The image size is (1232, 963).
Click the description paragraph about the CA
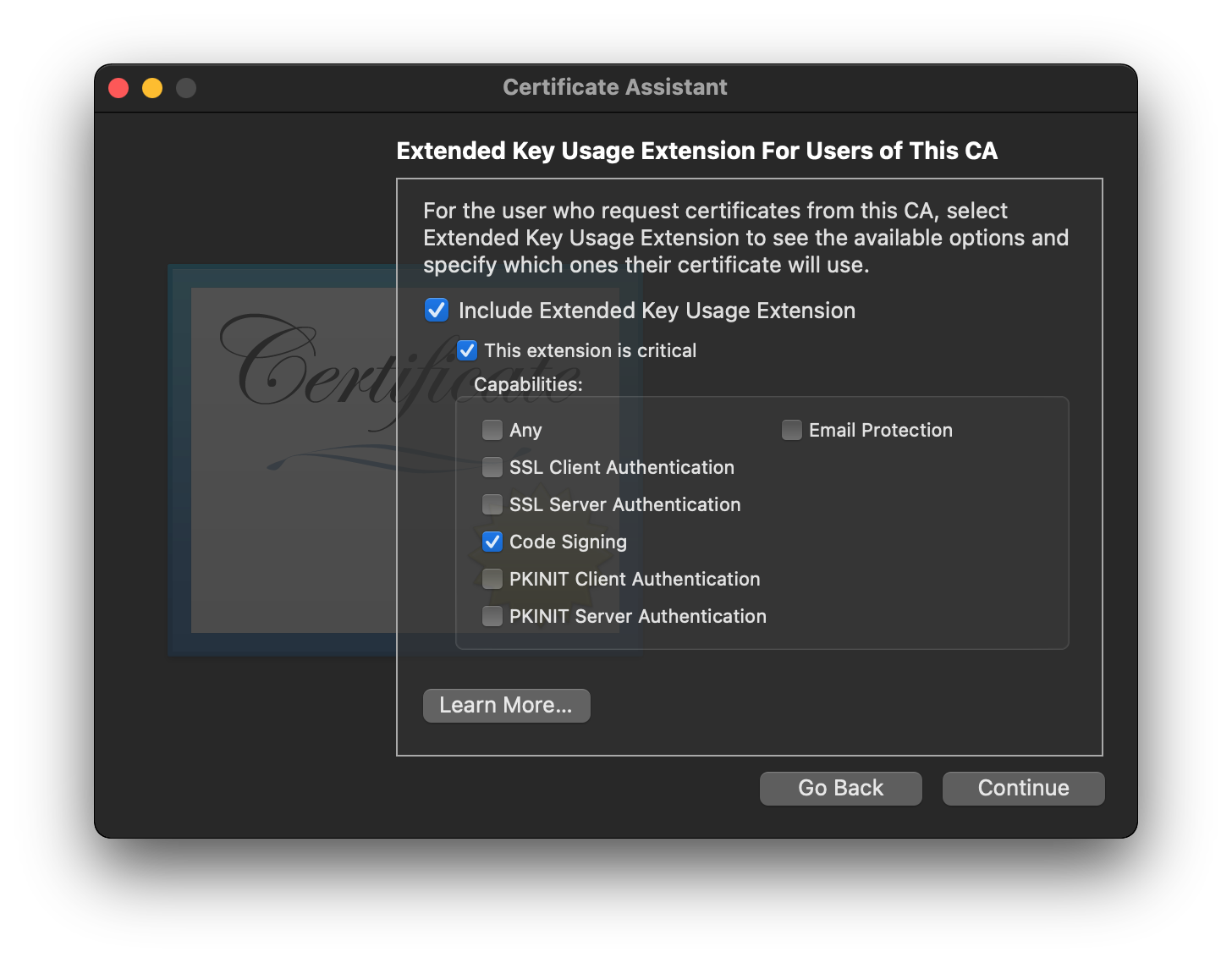pyautogui.click(x=745, y=238)
